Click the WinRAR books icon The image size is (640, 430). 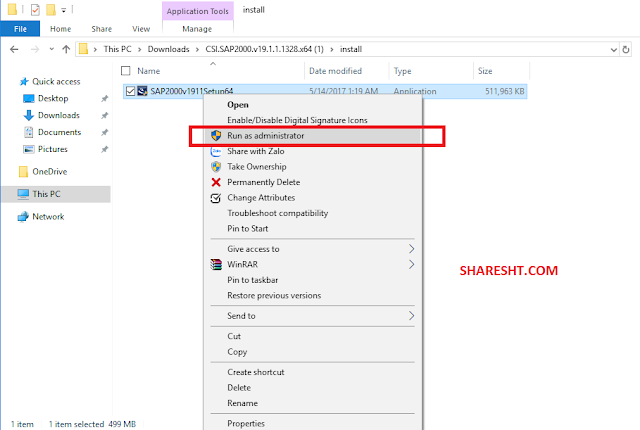click(x=216, y=264)
